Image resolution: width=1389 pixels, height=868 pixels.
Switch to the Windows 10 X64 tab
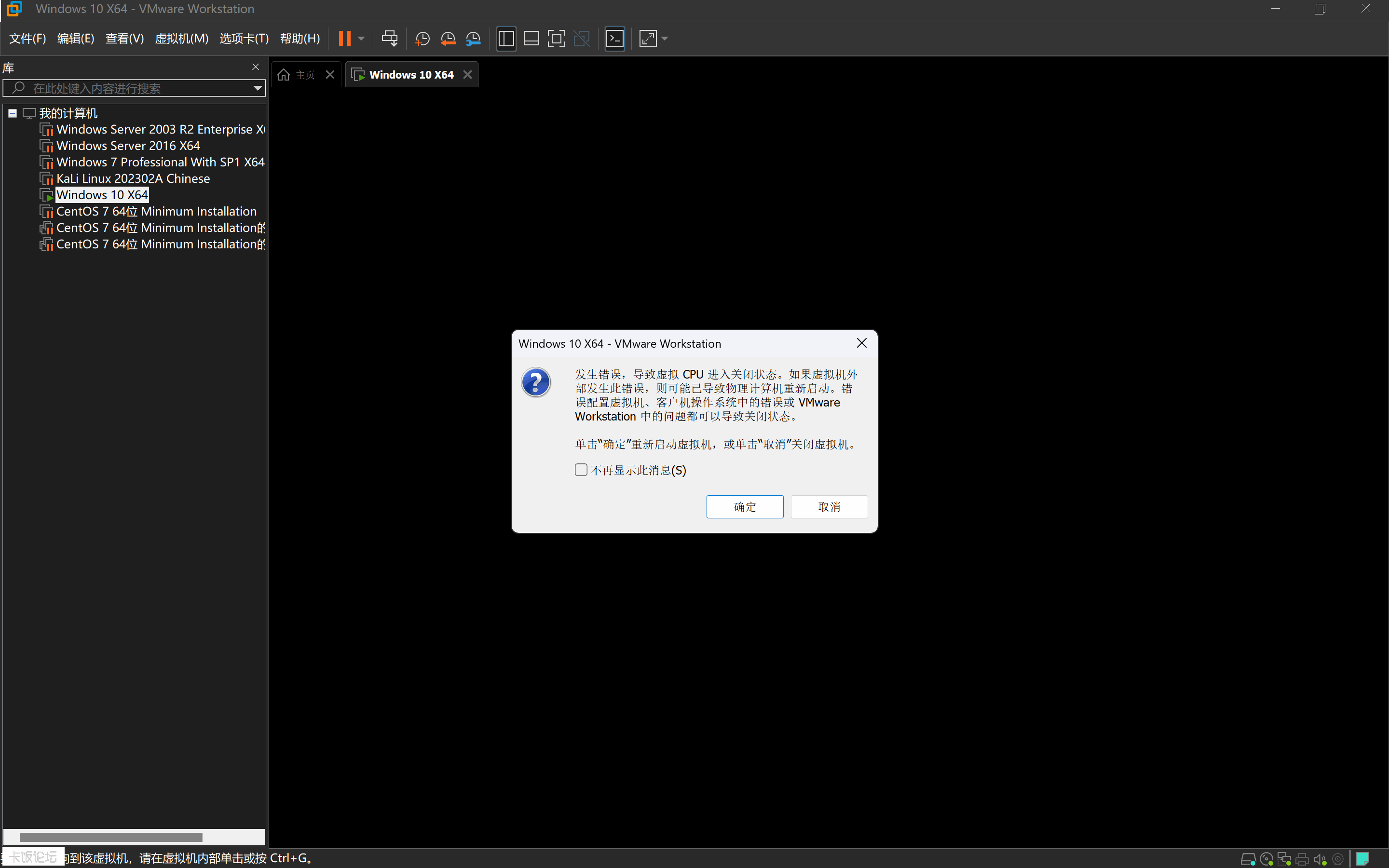(411, 75)
